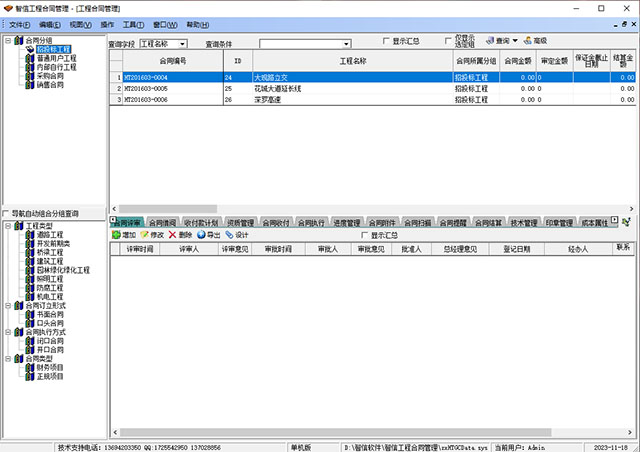Select contract row MT201603-0005
This screenshot has width=640, height=452.
(372, 89)
